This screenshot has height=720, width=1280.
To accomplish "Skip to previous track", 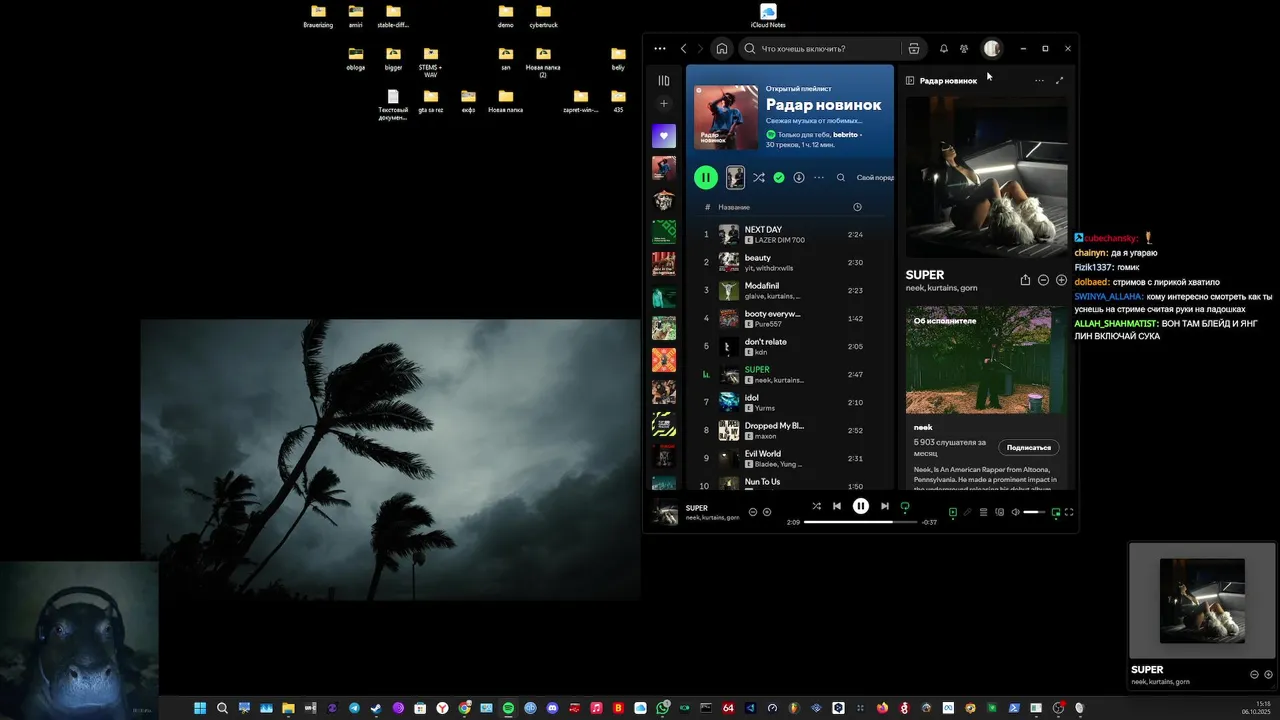I will point(837,506).
